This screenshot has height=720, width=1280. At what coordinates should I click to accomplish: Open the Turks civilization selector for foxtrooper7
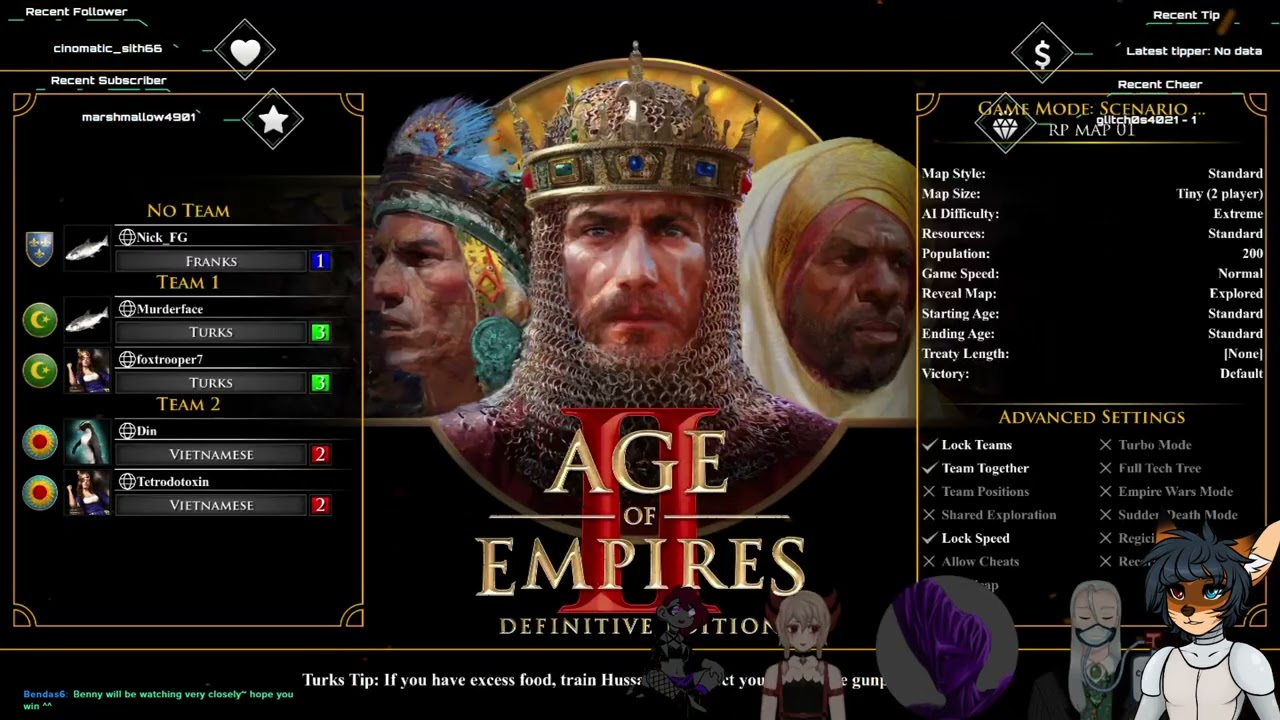(211, 383)
